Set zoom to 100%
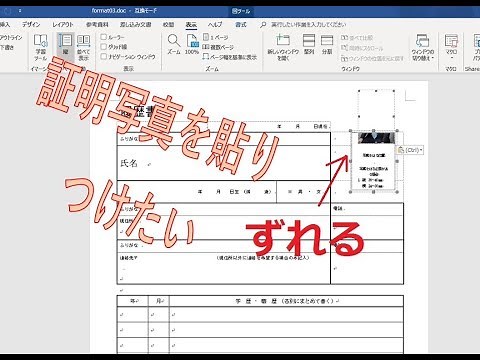 (192, 44)
